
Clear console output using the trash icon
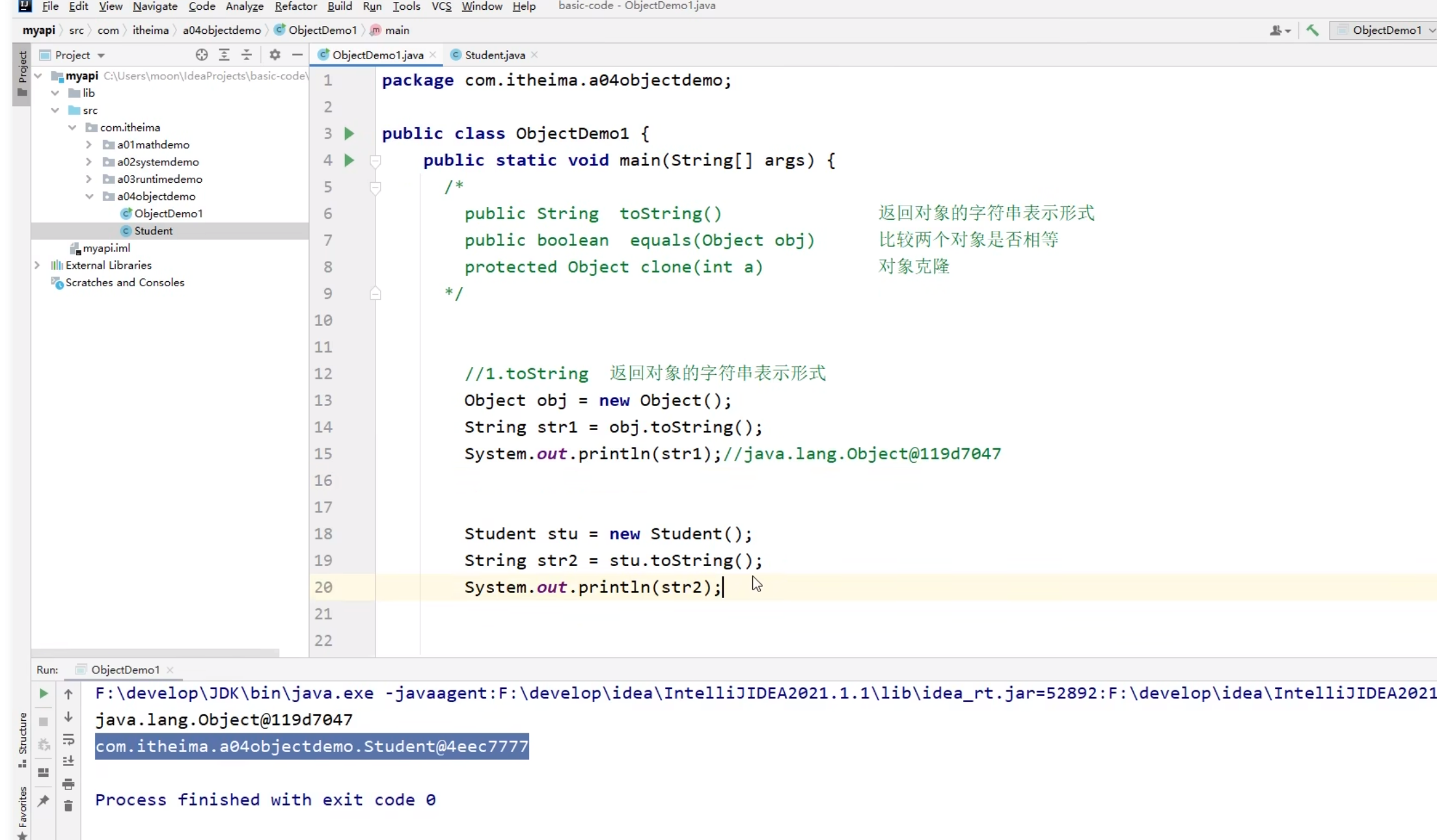(x=68, y=807)
